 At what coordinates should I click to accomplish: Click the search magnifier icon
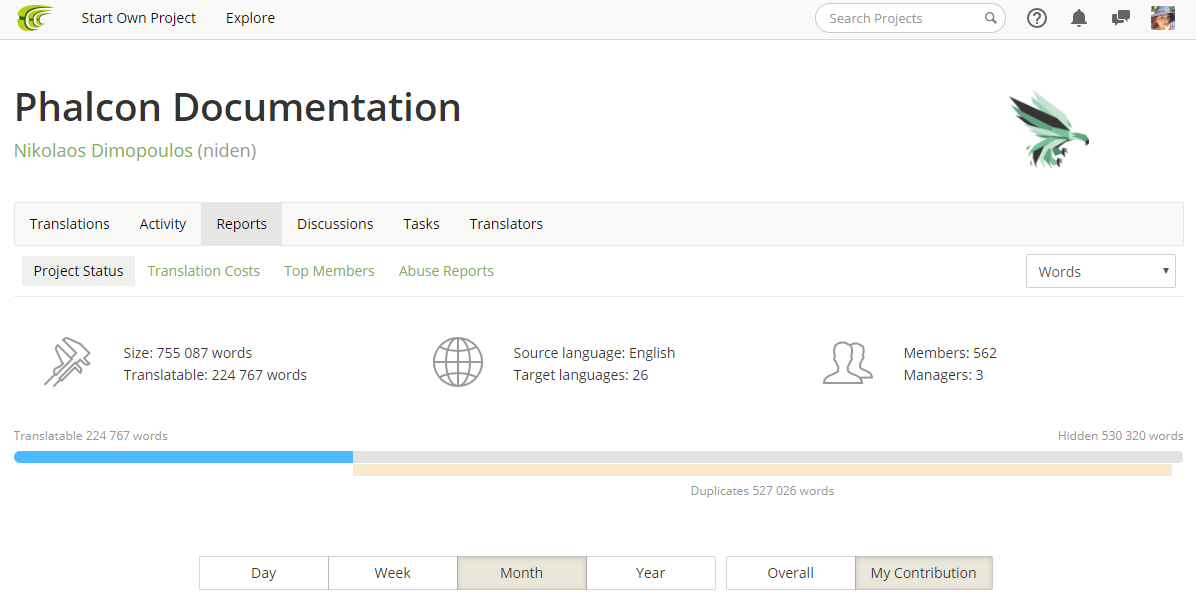pos(990,18)
